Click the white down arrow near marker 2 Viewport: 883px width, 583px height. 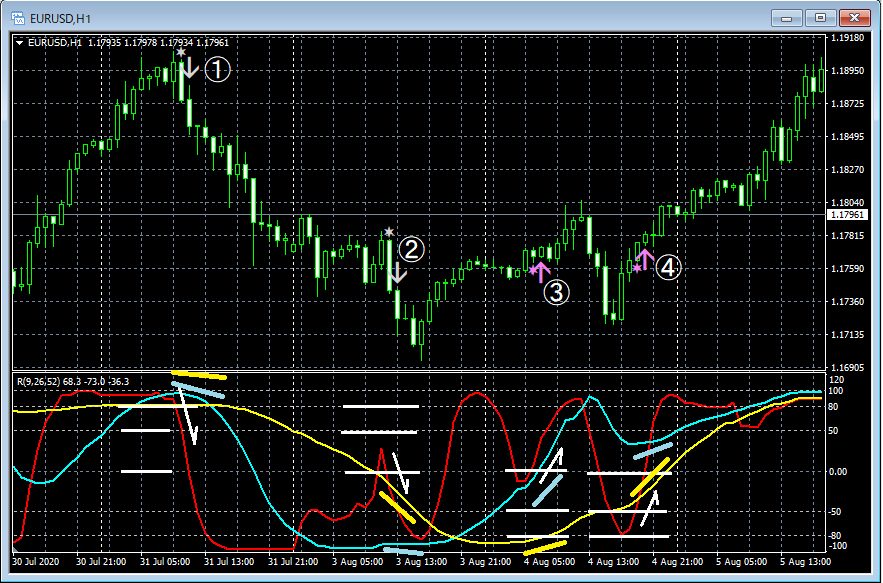[398, 273]
